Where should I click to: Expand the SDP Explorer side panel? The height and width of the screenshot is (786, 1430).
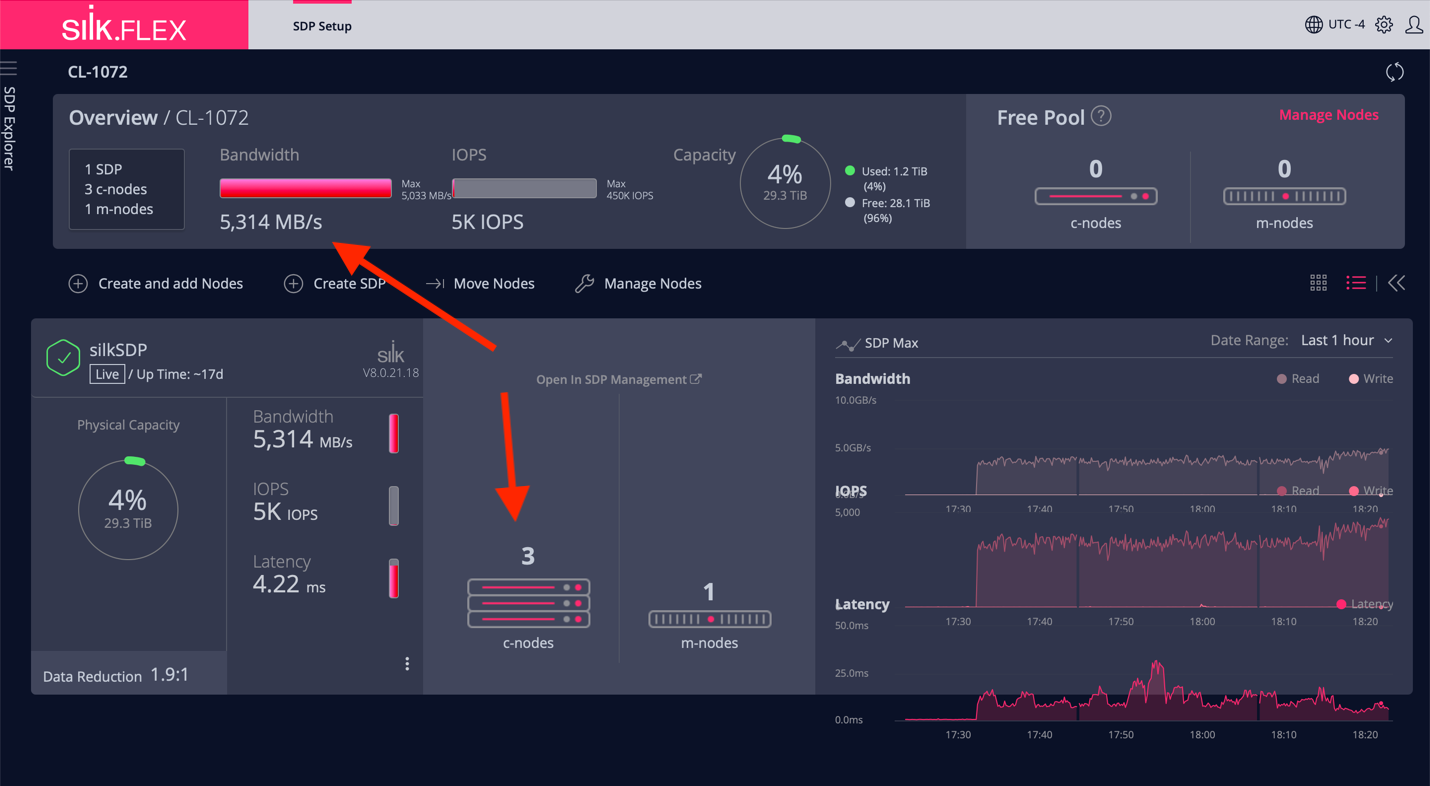click(9, 128)
